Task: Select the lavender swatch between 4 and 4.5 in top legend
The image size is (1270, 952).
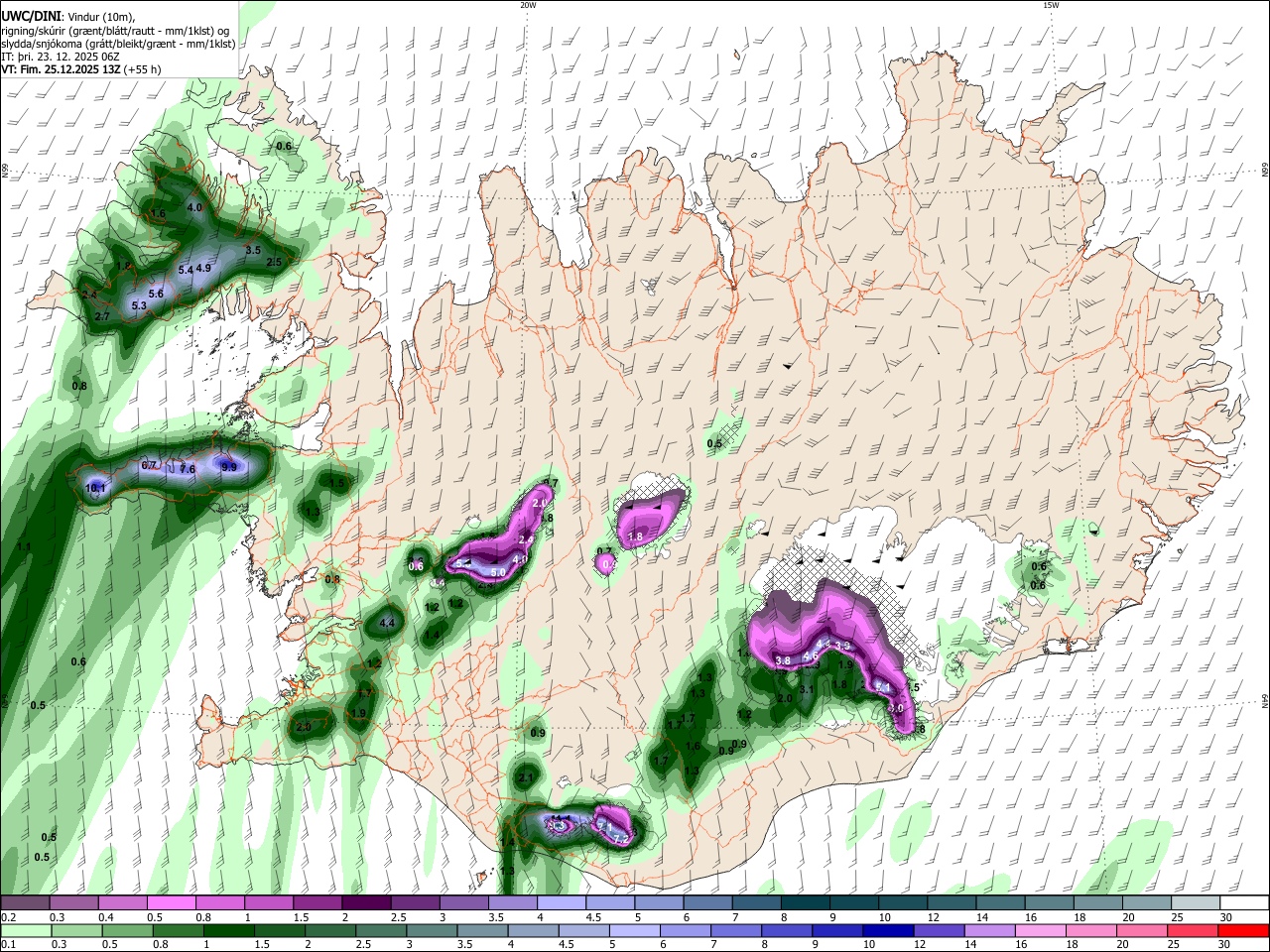Action: pos(560,903)
